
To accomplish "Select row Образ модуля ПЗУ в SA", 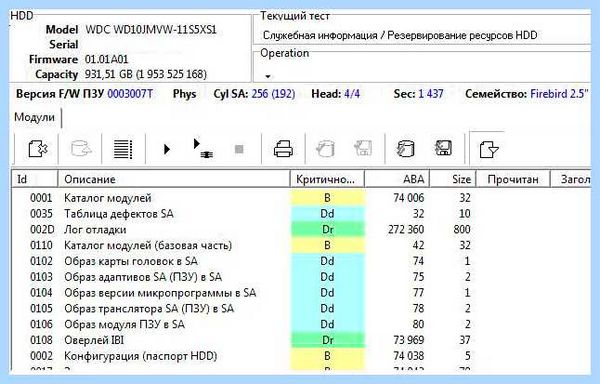I will (301, 324).
